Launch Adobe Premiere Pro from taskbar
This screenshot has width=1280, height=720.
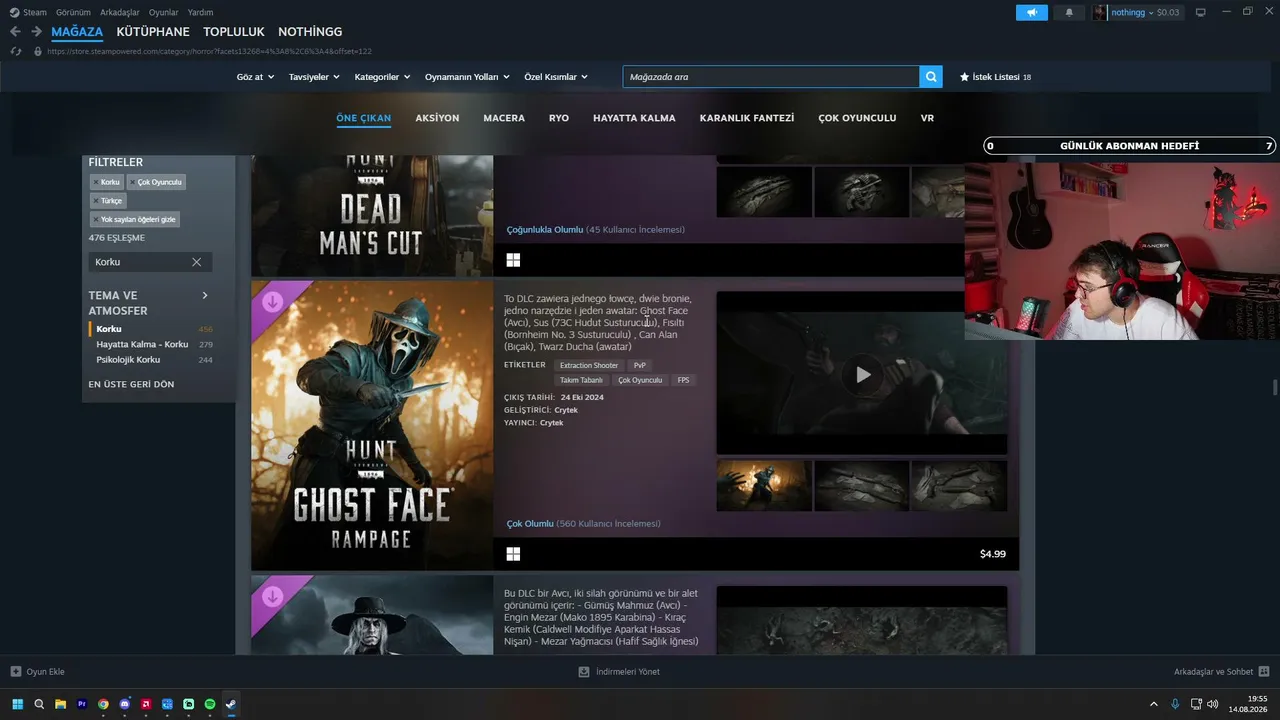pyautogui.click(x=82, y=704)
